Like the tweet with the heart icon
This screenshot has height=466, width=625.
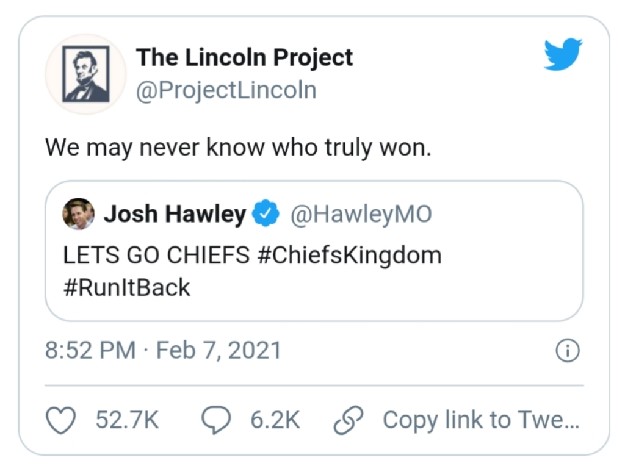pyautogui.click(x=62, y=420)
